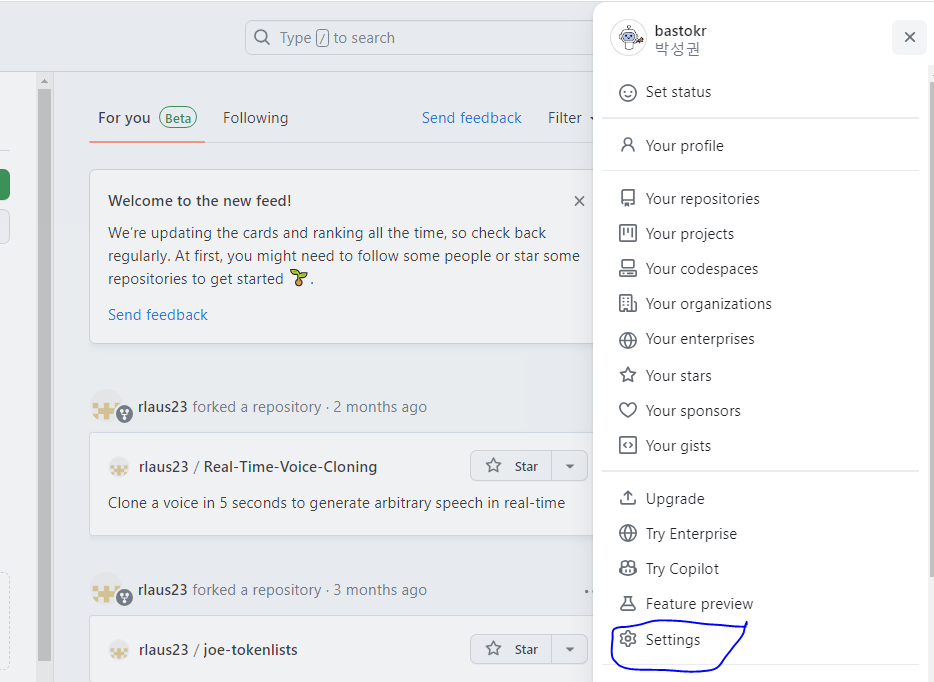Click the person icon beside Your profile
This screenshot has width=934, height=682.
628,145
